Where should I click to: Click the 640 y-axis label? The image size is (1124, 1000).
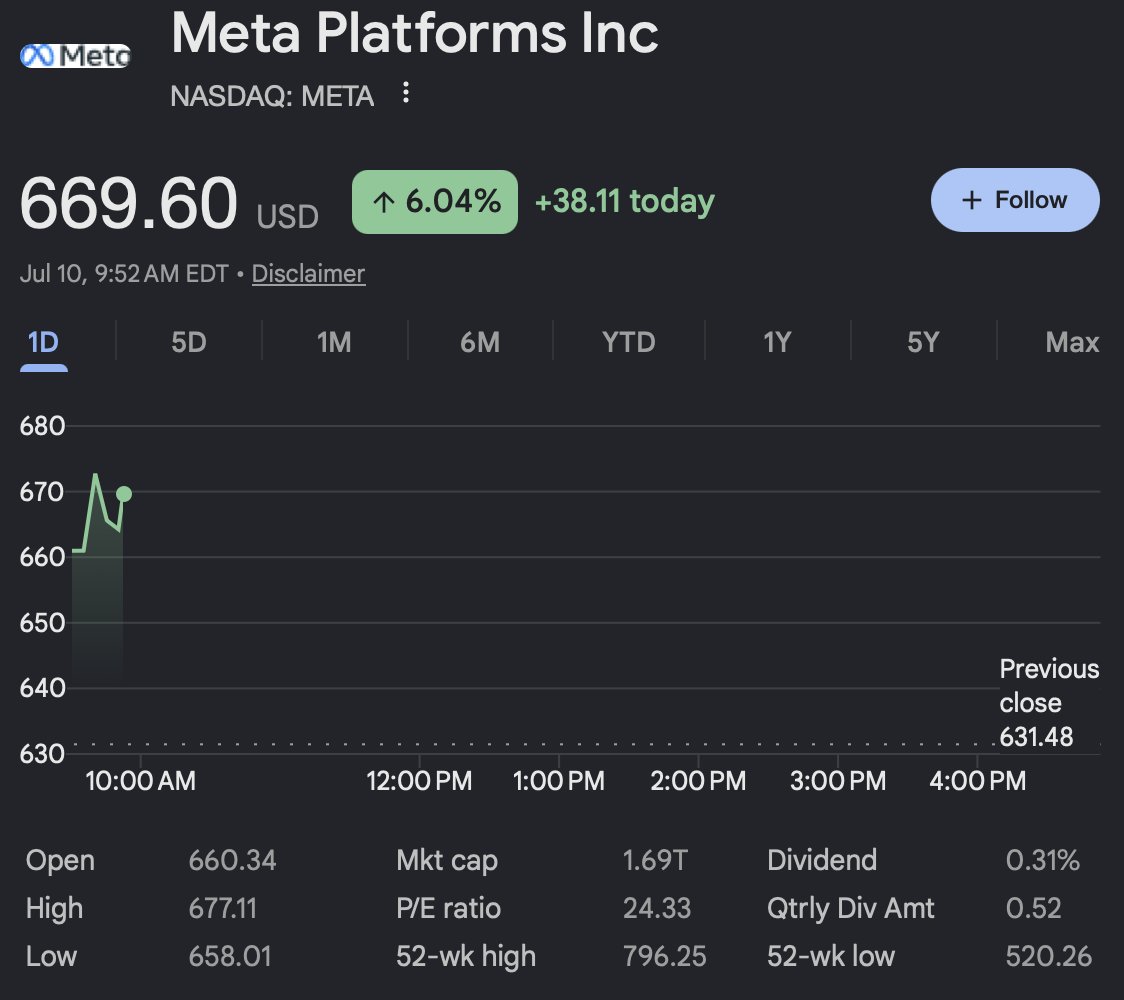[42, 688]
